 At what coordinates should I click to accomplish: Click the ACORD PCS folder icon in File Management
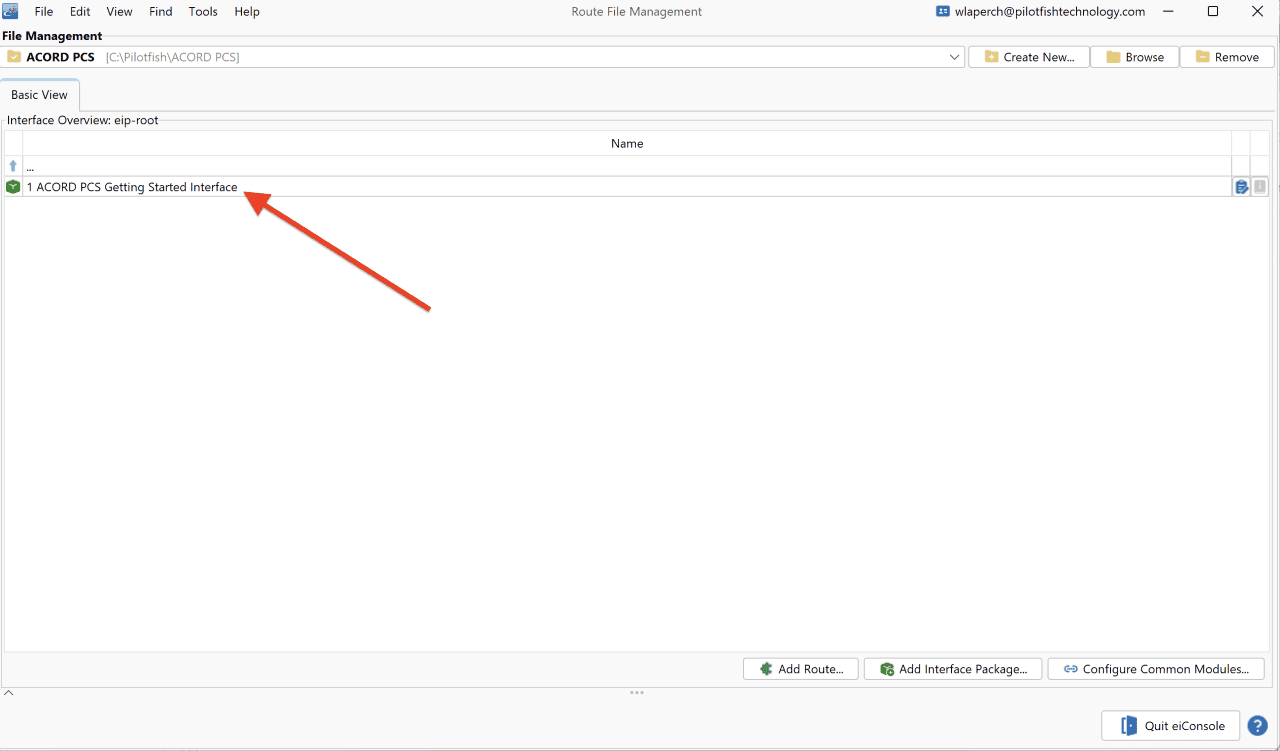[14, 57]
